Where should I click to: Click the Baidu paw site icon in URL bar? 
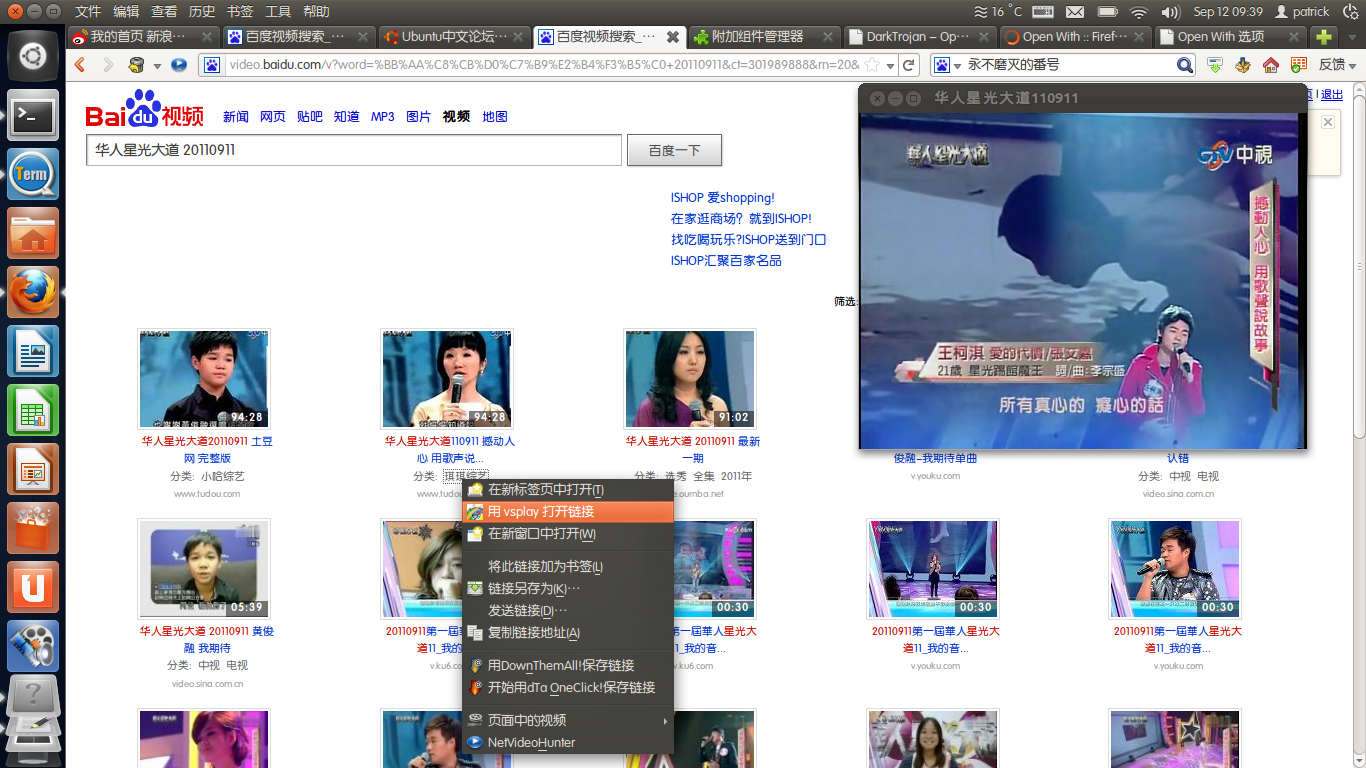(211, 65)
